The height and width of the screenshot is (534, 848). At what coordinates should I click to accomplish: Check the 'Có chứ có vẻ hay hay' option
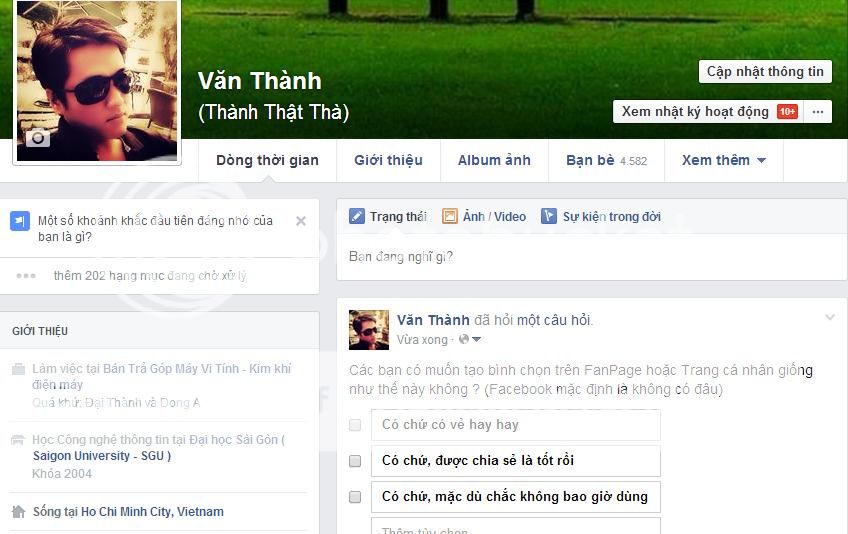(x=355, y=425)
